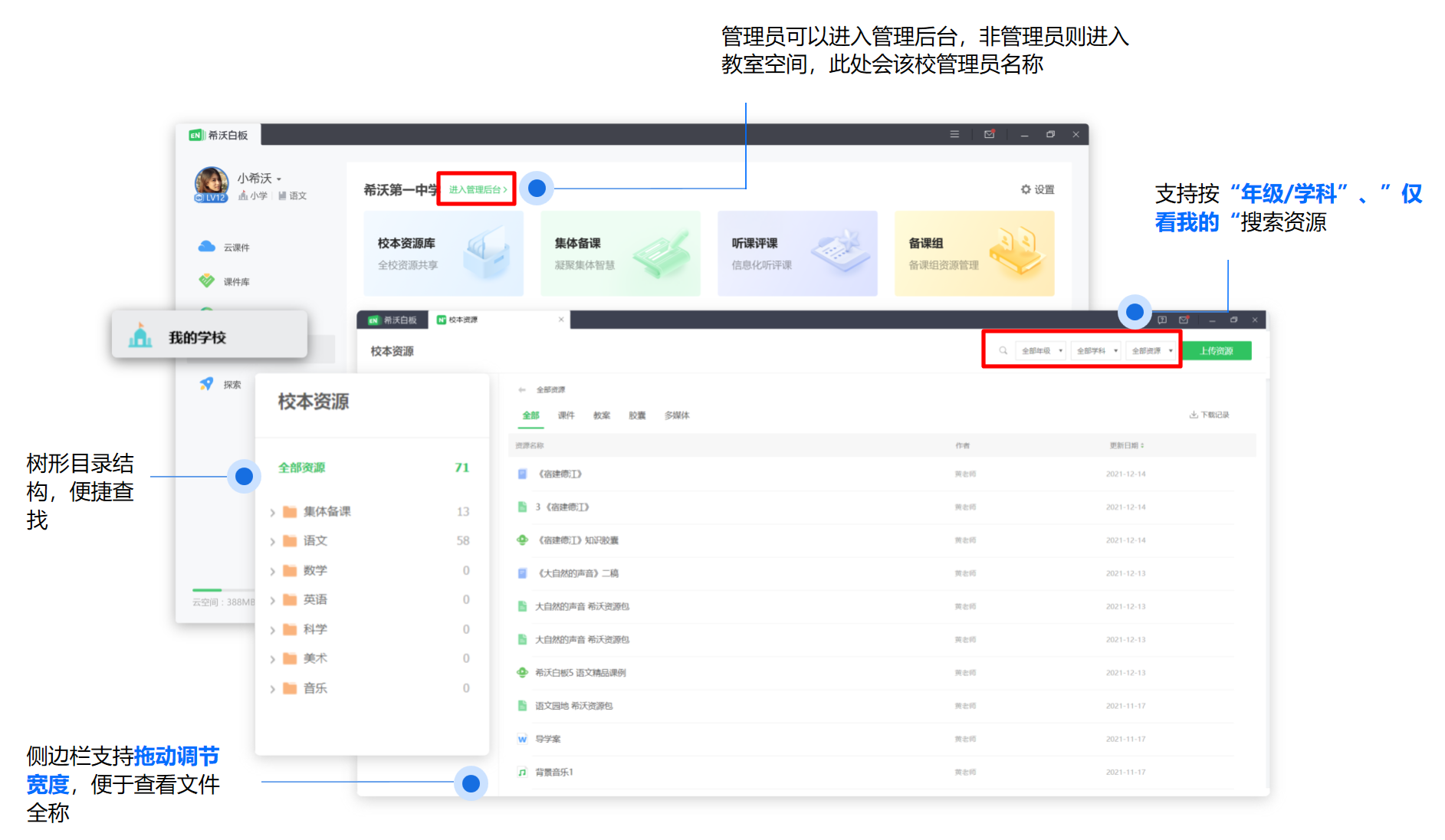Click the help feedback icon in front window
Viewport: 1445px width, 840px height.
point(1162,320)
